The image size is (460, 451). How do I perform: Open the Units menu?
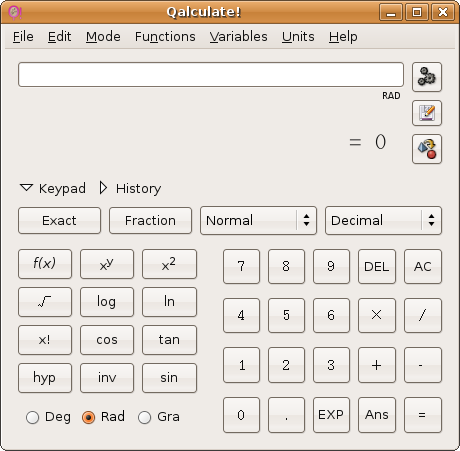(298, 37)
